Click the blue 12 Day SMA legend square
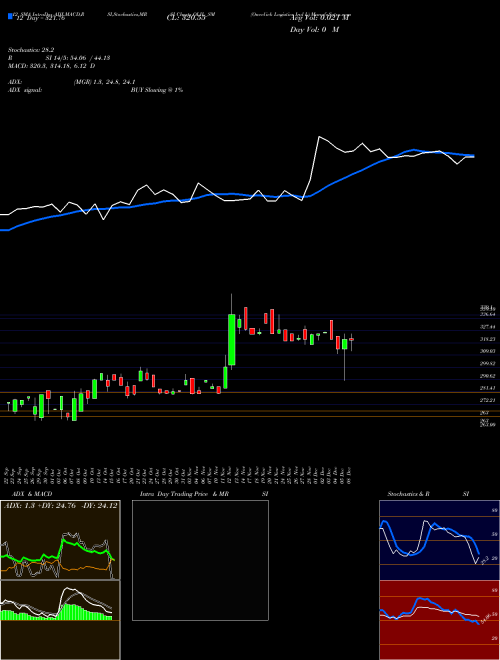This screenshot has width=500, height=660. tap(10, 16)
